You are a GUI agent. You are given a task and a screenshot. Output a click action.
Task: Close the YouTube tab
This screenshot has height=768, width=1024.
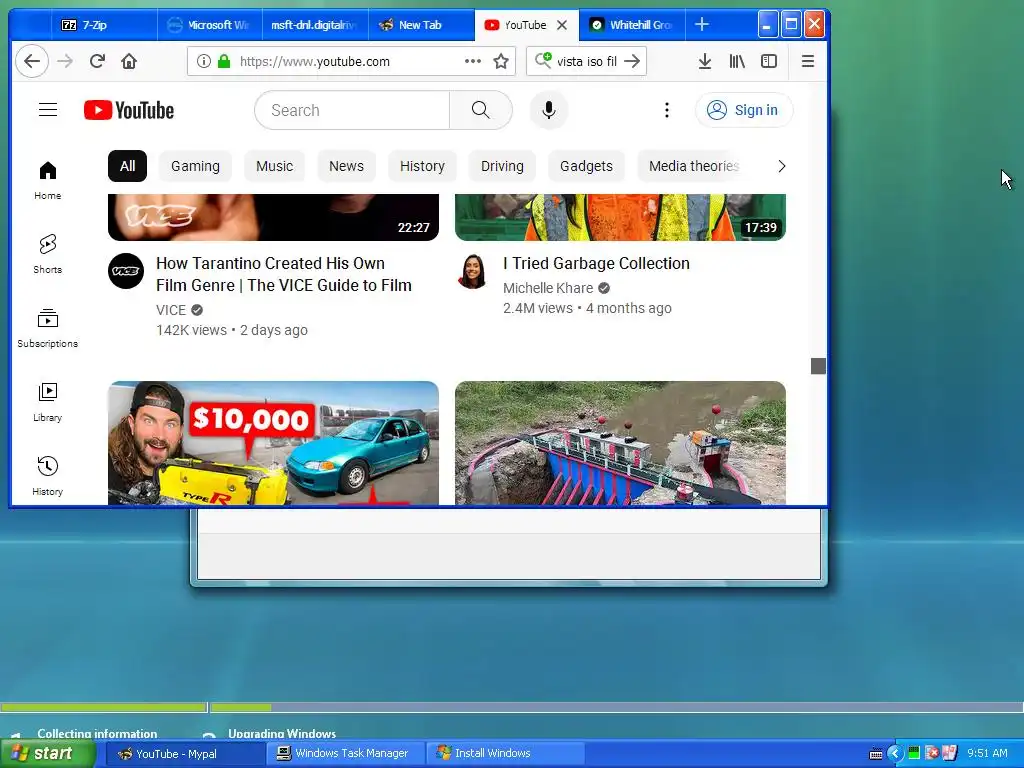[562, 25]
